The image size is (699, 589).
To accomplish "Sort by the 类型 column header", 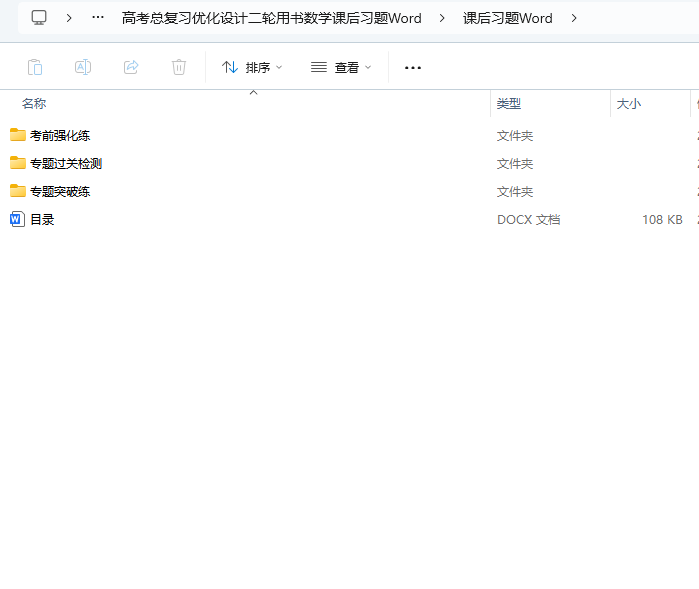I will [509, 104].
